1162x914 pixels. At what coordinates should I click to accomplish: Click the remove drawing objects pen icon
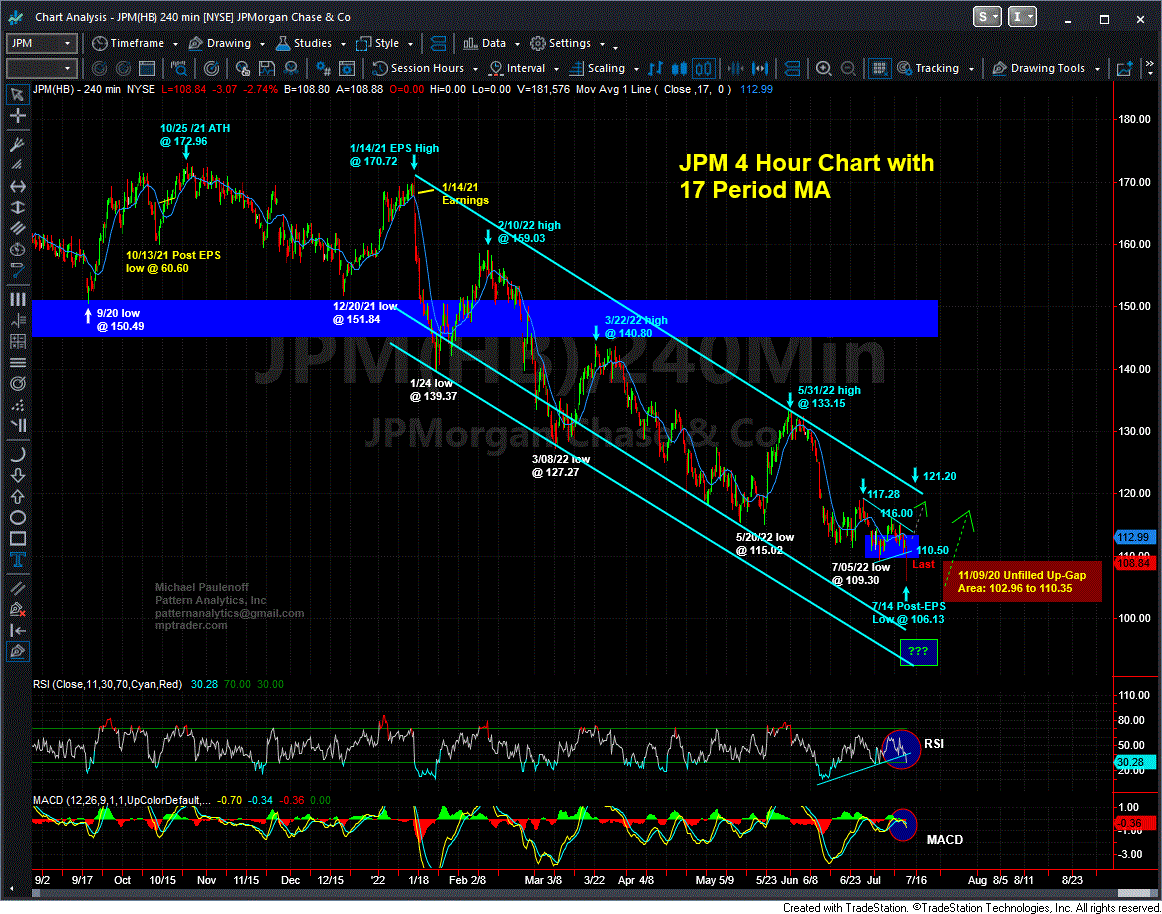pyautogui.click(x=17, y=609)
